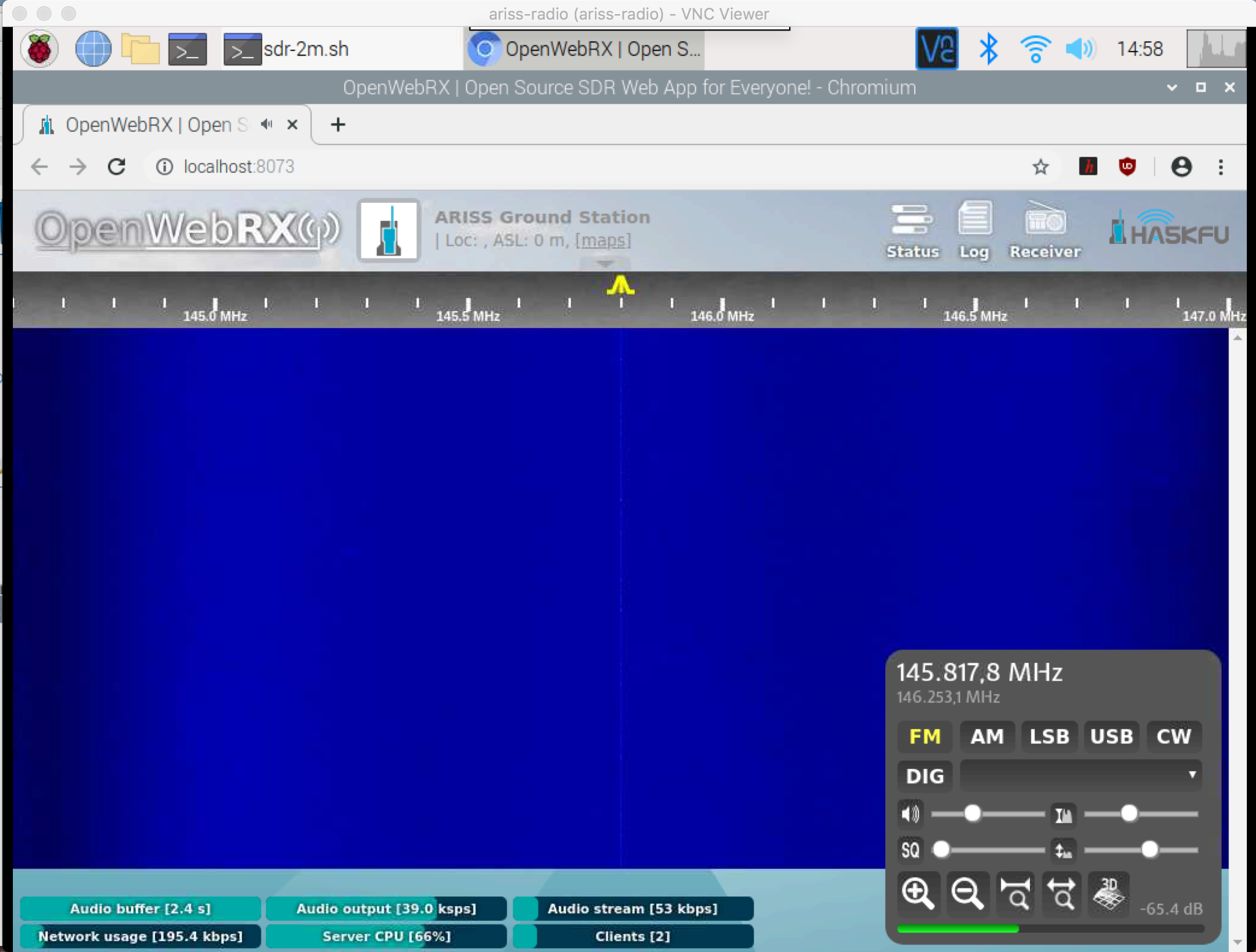Toggle 3D waterfall view
This screenshot has height=952, width=1256.
(1110, 893)
